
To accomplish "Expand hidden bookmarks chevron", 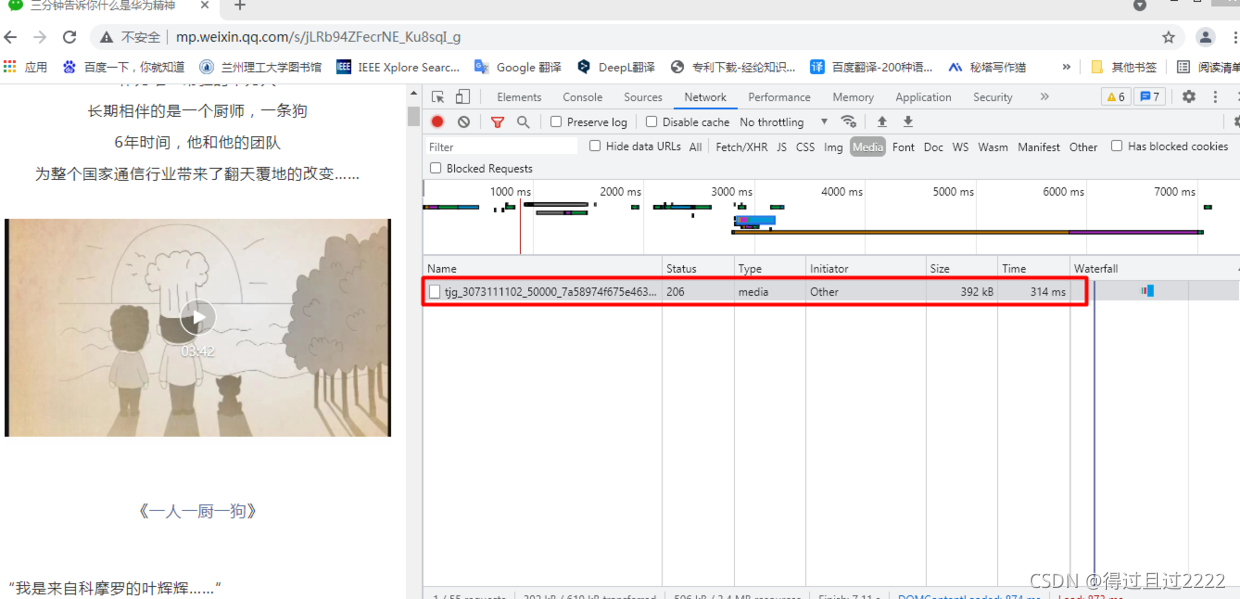I will click(1066, 67).
